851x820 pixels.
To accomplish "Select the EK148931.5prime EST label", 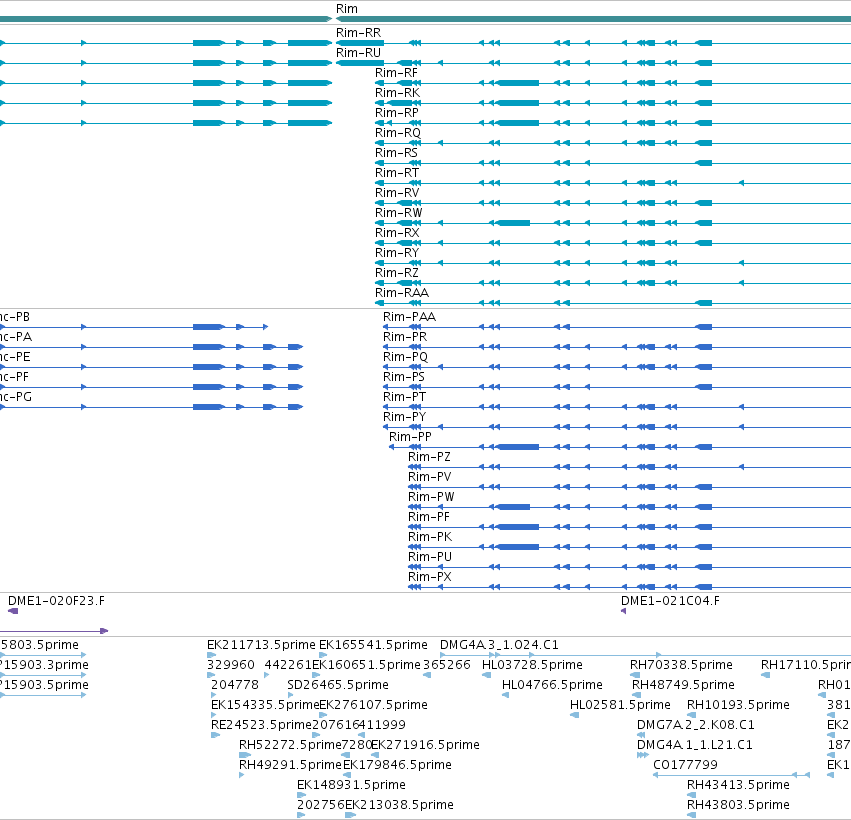I will (351, 785).
